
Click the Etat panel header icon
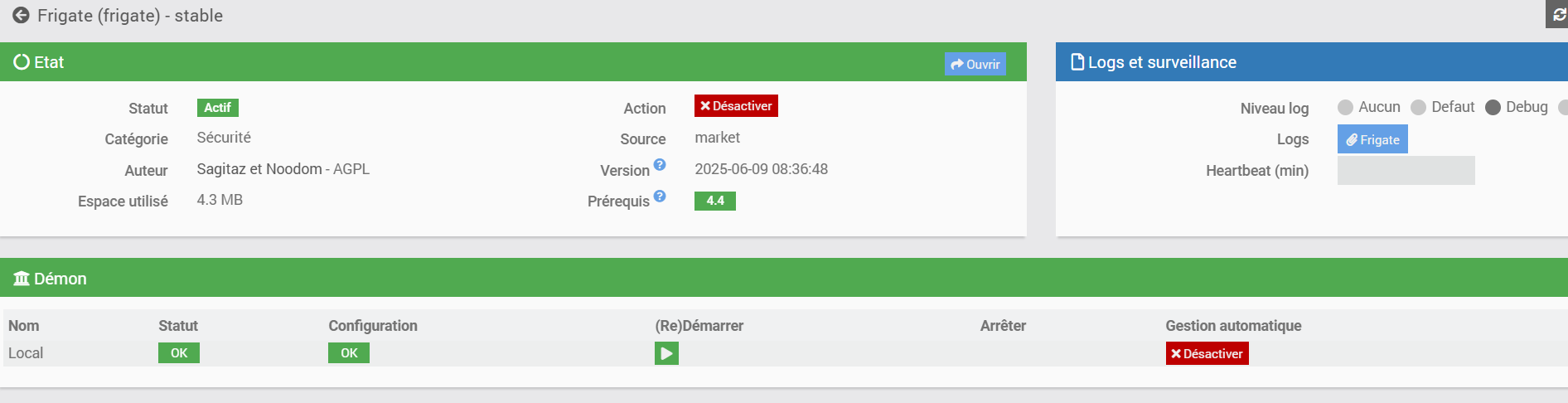click(22, 62)
